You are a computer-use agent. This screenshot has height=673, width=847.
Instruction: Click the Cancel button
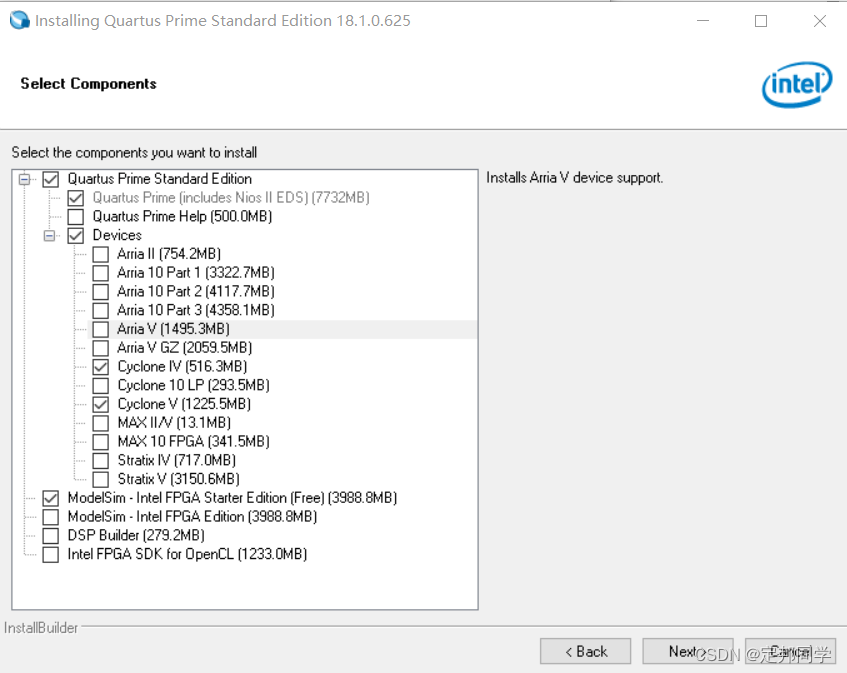pos(790,651)
